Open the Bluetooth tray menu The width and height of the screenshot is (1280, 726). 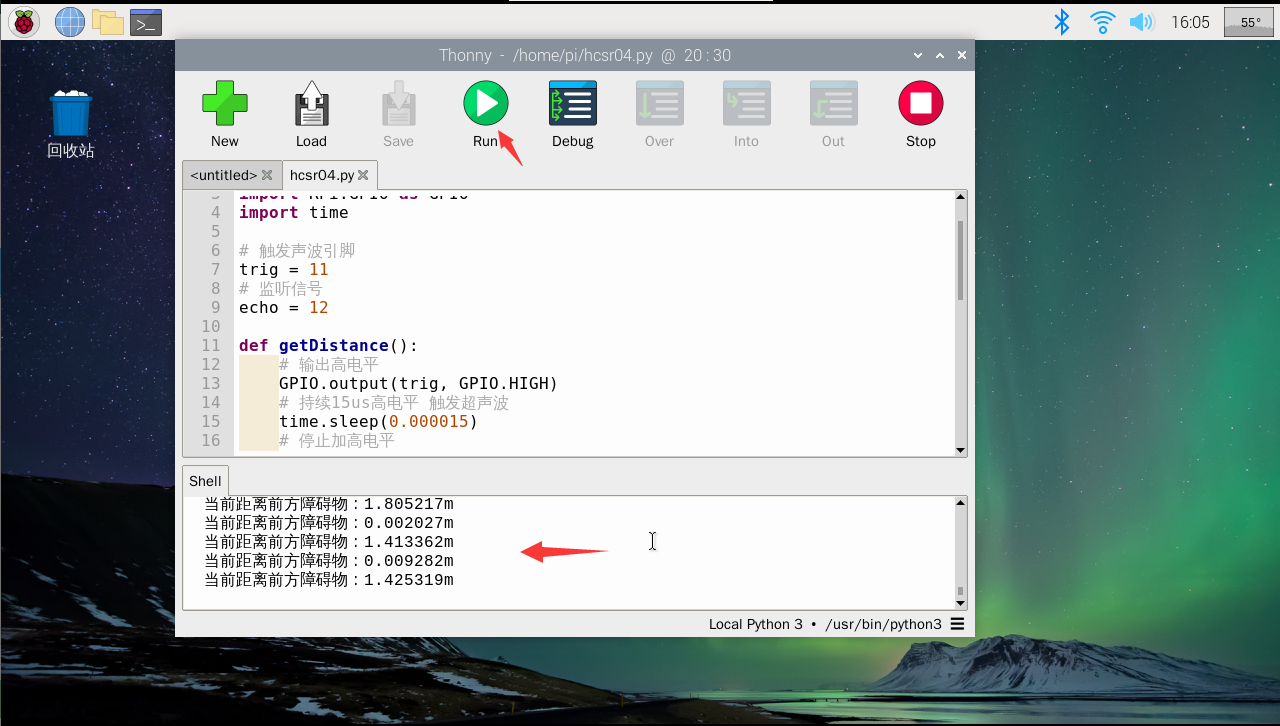click(x=1062, y=22)
